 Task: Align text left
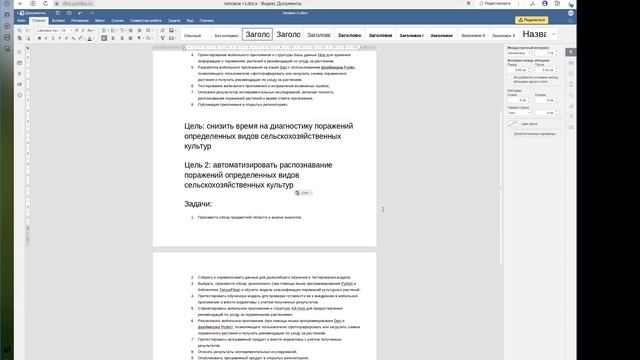click(x=104, y=38)
